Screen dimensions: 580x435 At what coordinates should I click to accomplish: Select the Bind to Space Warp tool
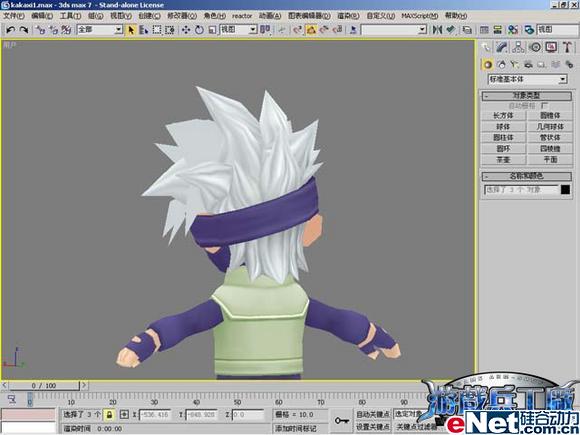click(x=66, y=30)
